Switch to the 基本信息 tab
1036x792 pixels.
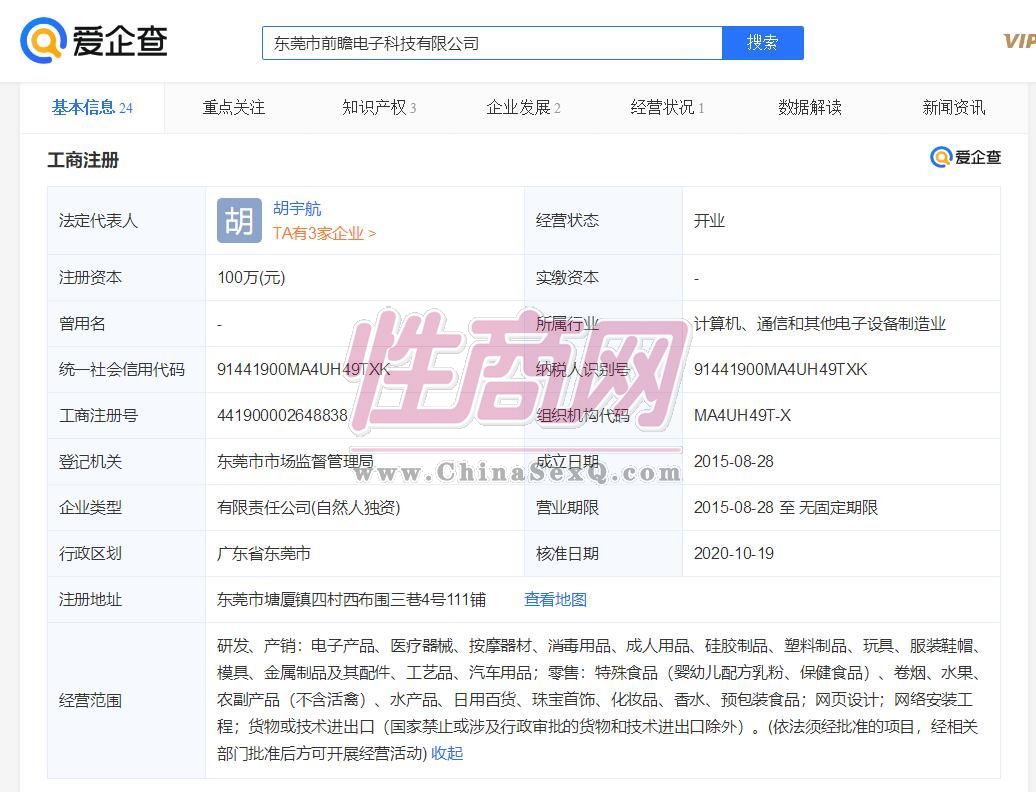click(x=92, y=107)
